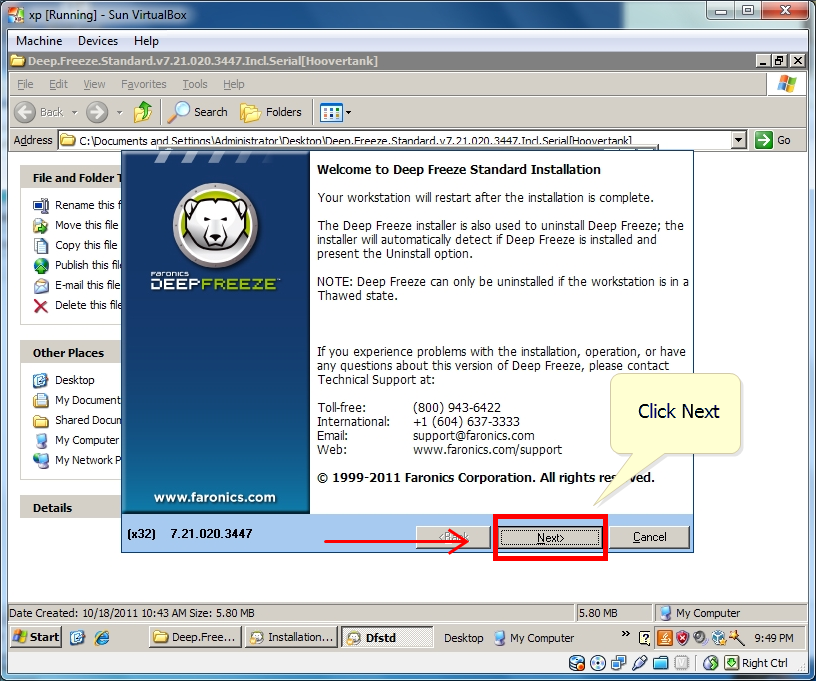Click the red security shield tray icon

tap(682, 638)
